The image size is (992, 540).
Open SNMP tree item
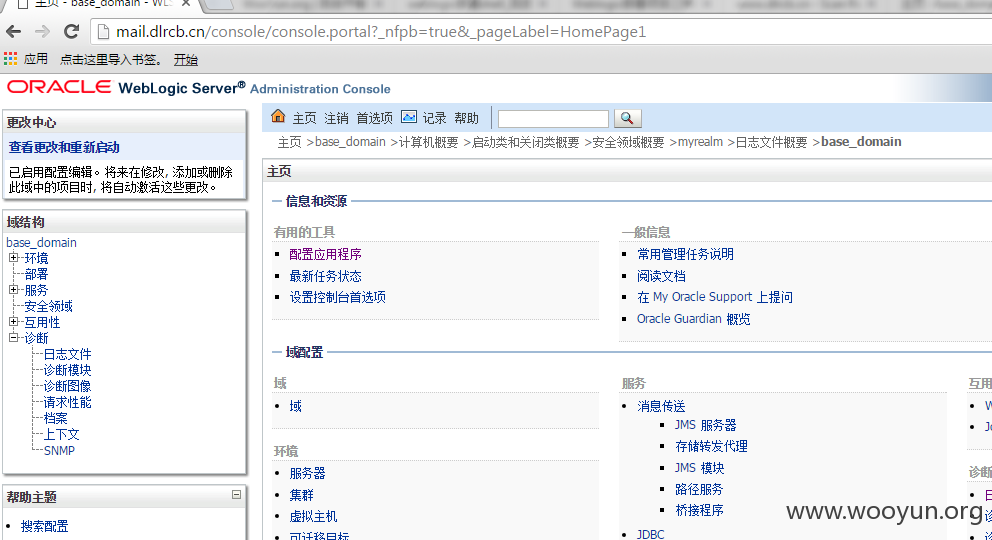pos(59,450)
